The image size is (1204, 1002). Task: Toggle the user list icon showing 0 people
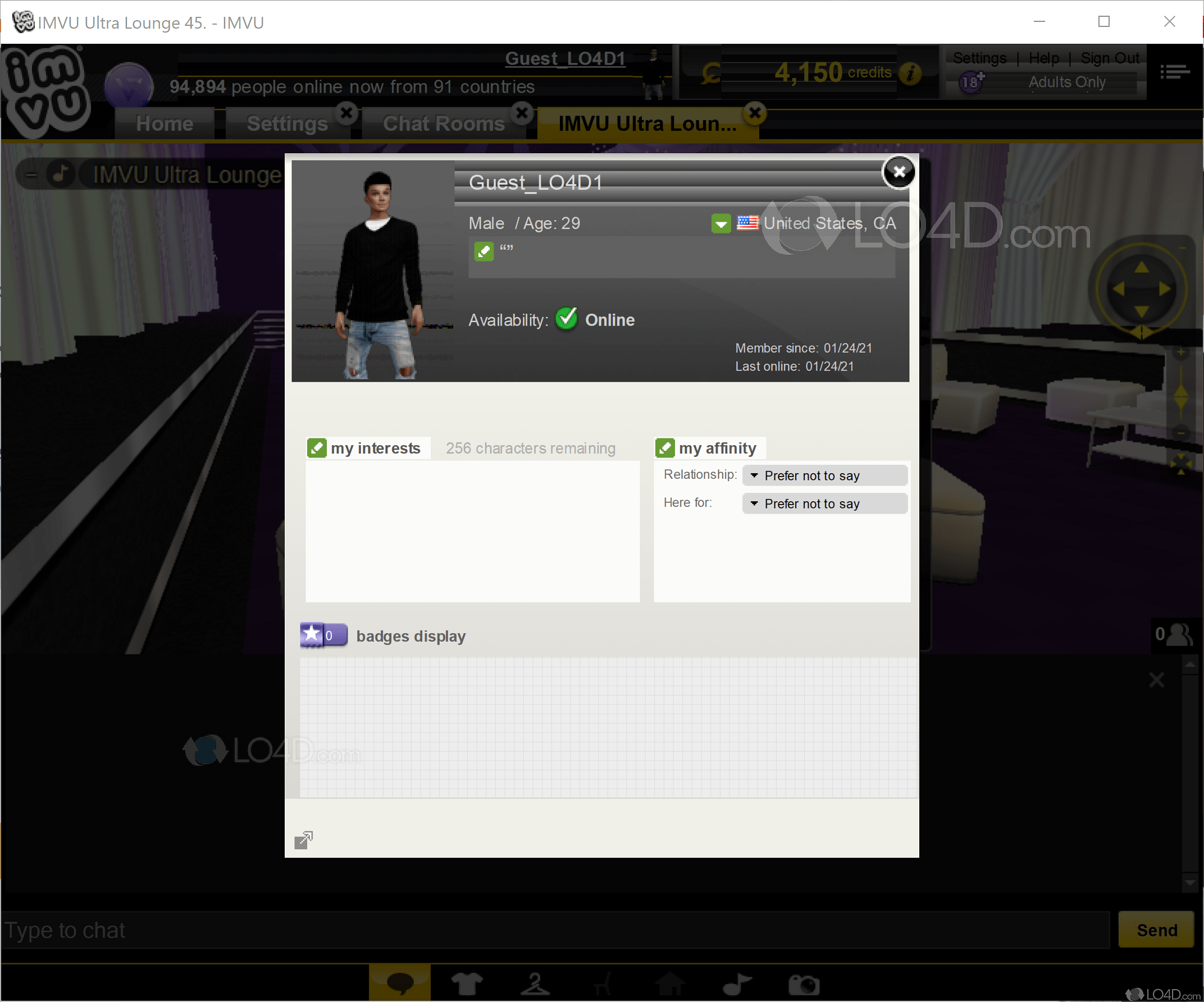1173,633
